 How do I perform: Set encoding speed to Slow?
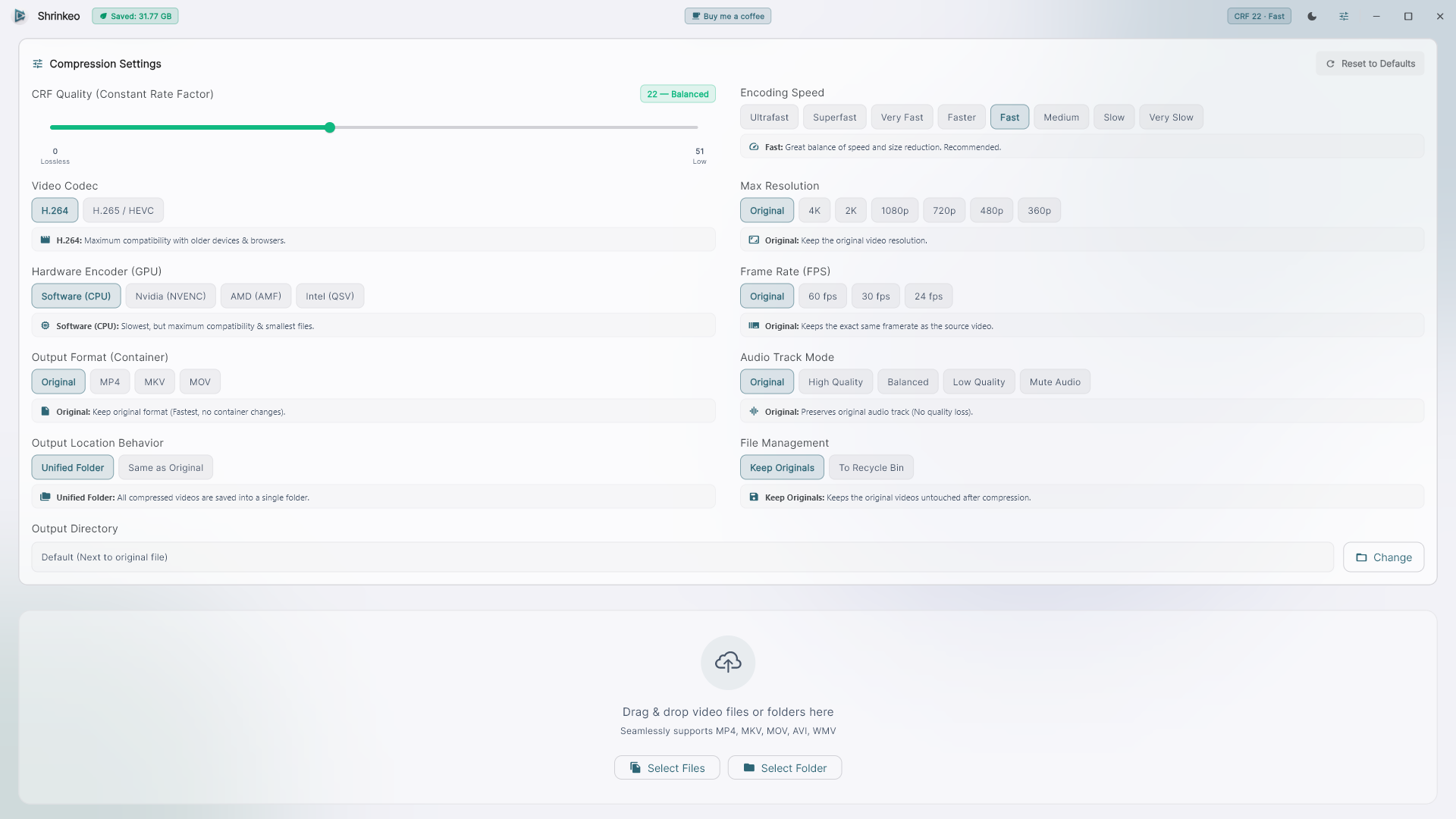1114,118
